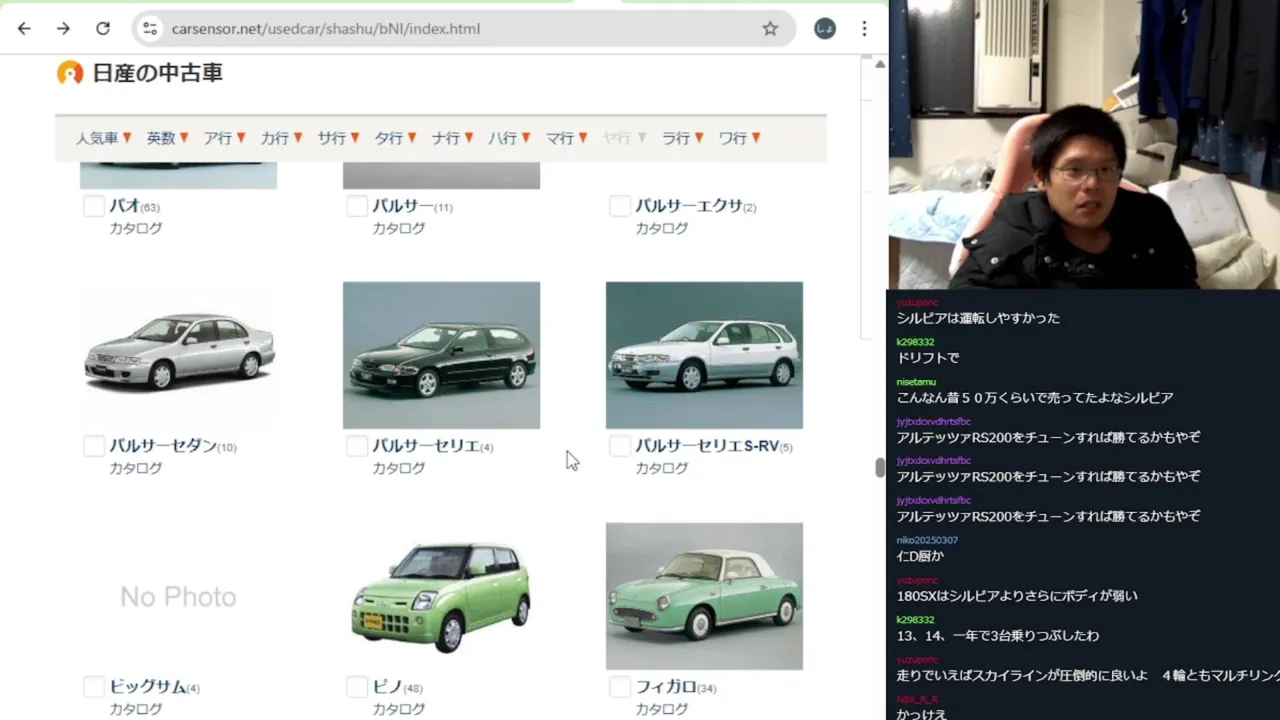Open site information icon in address bar

click(x=150, y=29)
